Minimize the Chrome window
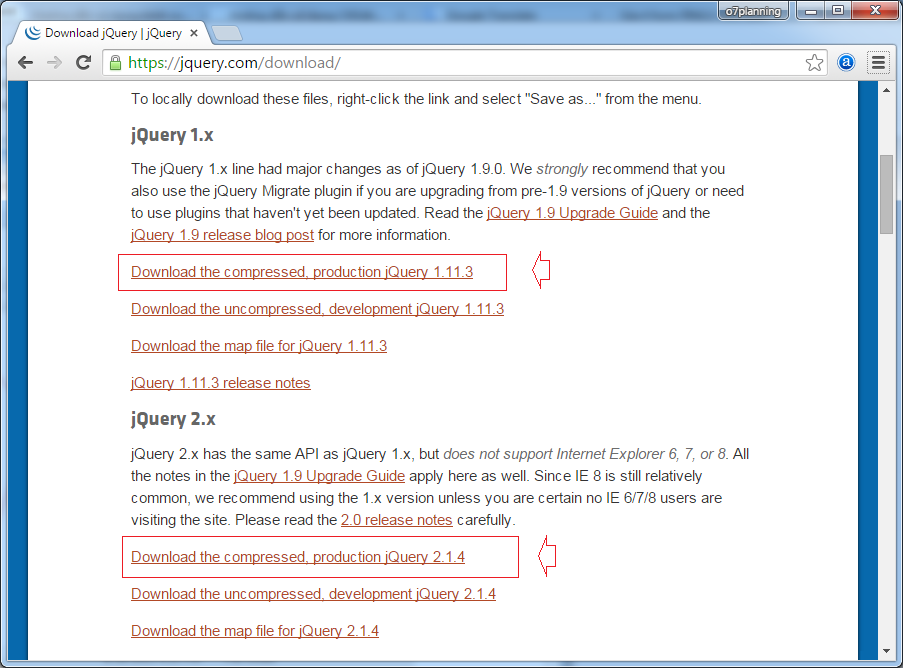This screenshot has width=903, height=668. click(811, 10)
